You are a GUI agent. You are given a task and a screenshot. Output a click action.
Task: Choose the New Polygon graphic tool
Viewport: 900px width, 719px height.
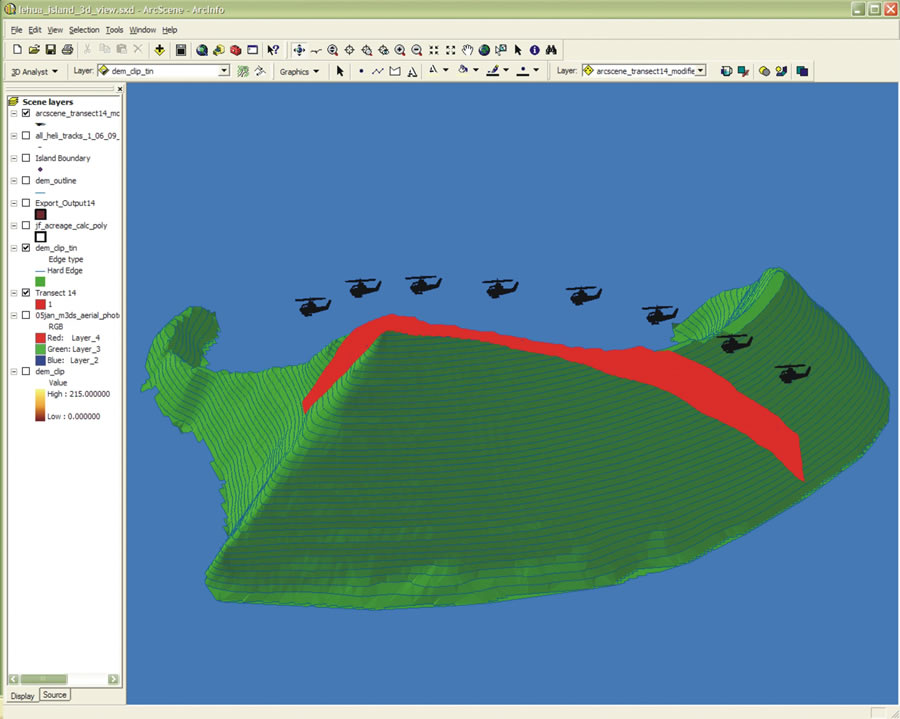(395, 71)
